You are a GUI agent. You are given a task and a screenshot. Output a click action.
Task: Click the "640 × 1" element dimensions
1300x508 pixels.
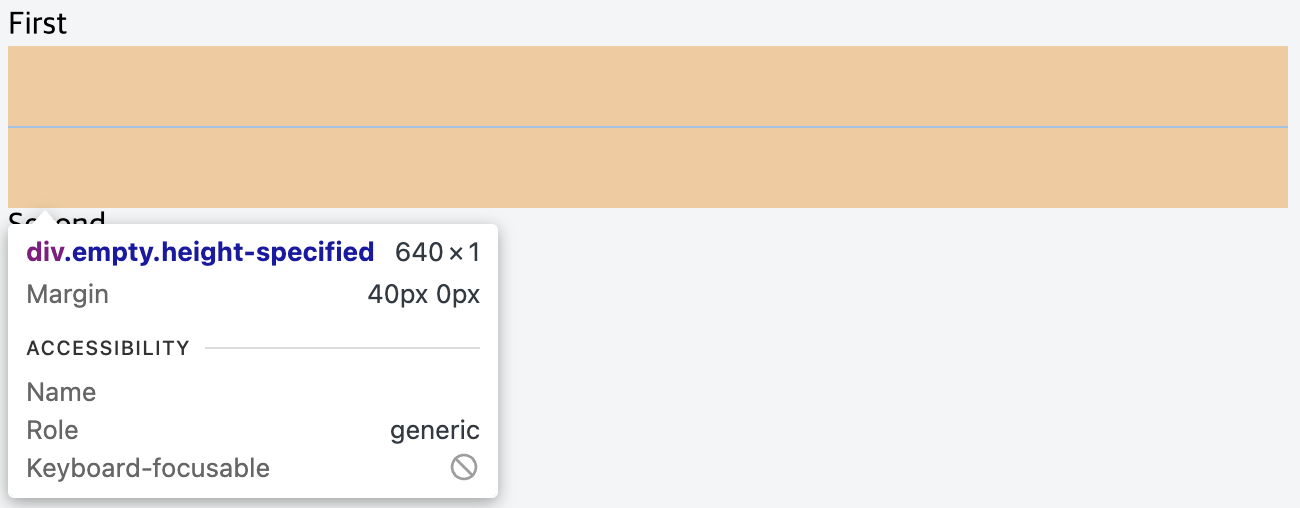(x=437, y=252)
